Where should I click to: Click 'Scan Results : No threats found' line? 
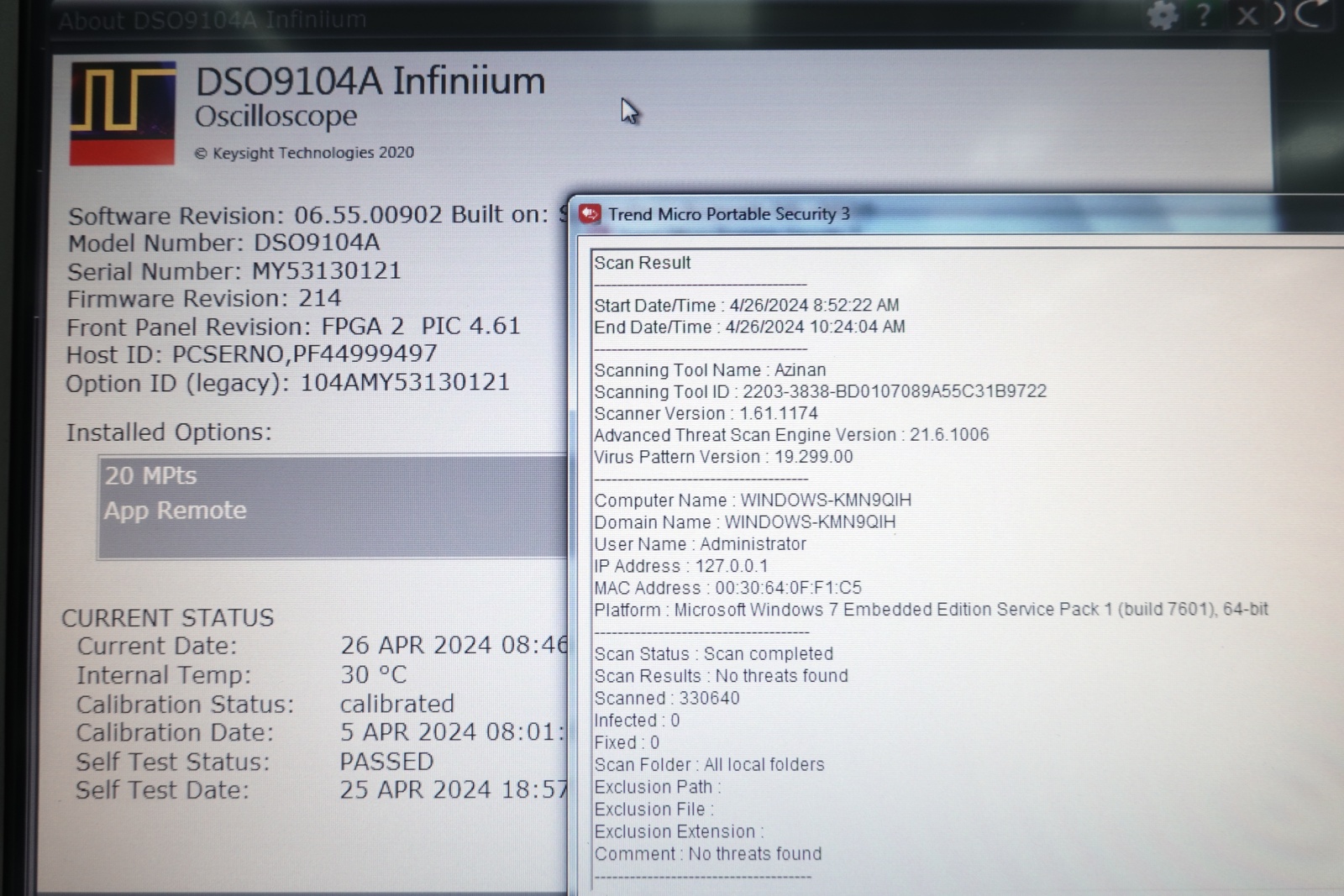point(721,676)
